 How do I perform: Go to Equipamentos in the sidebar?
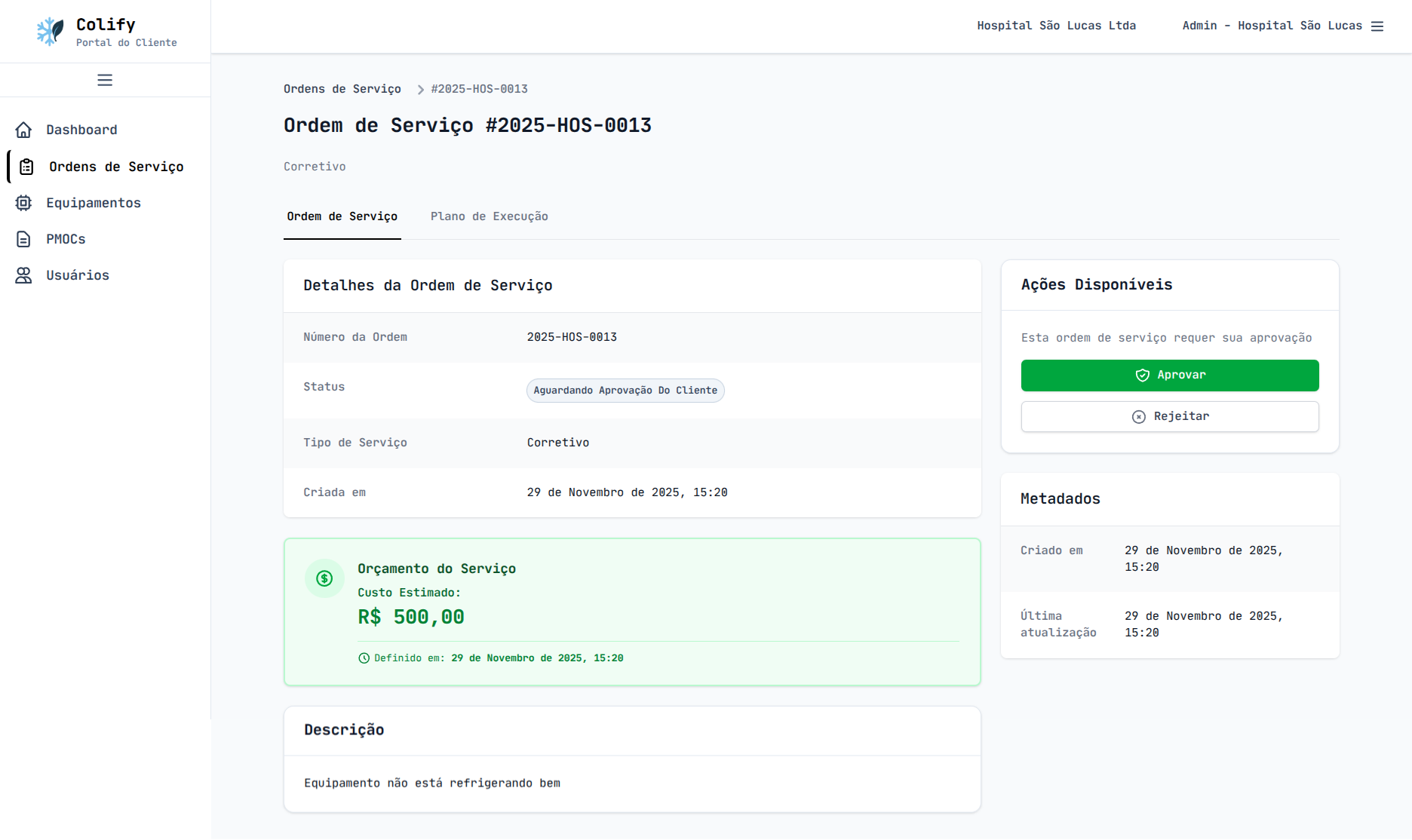[93, 203]
